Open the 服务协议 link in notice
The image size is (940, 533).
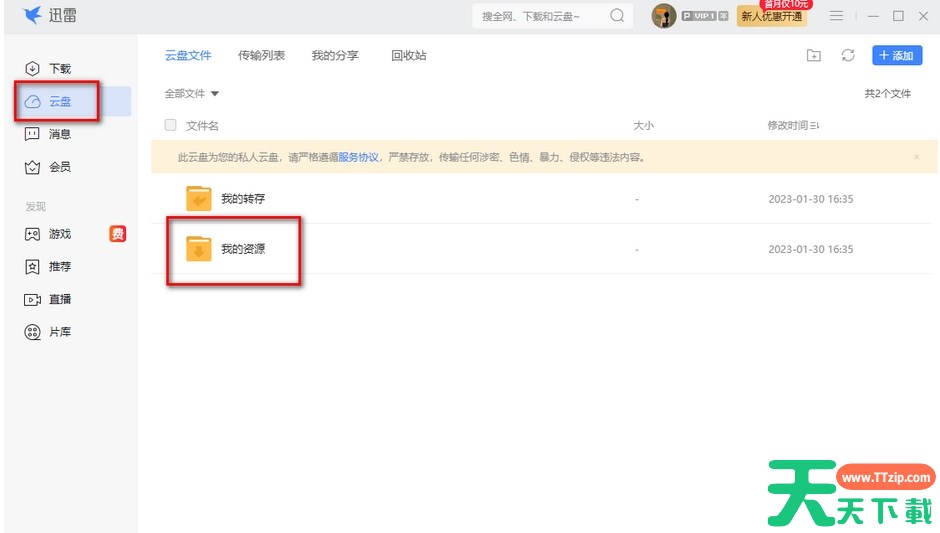coord(358,157)
